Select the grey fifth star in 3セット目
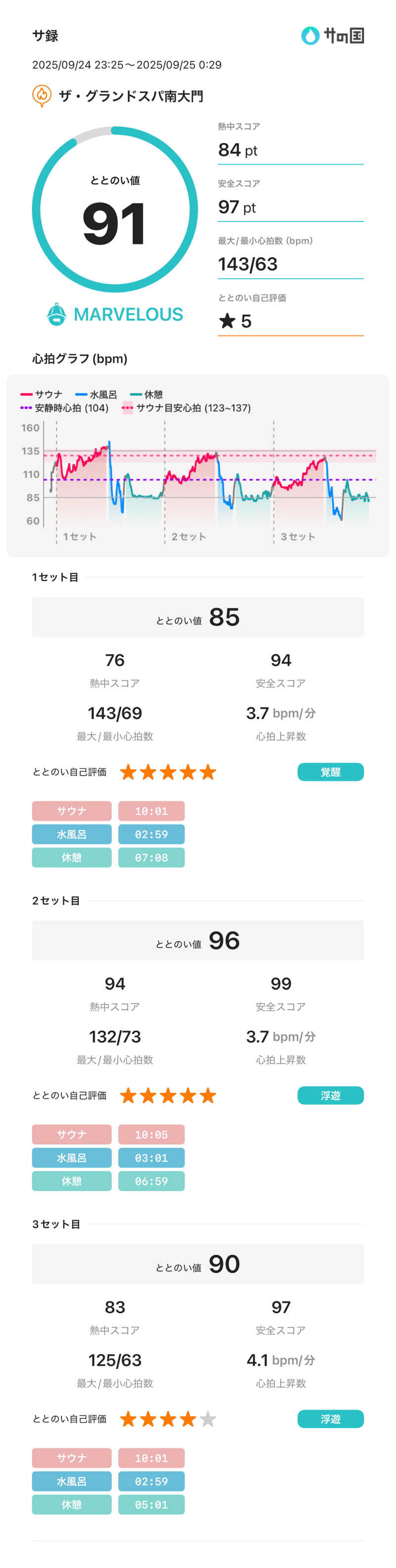This screenshot has height=1568, width=396. 208,1419
